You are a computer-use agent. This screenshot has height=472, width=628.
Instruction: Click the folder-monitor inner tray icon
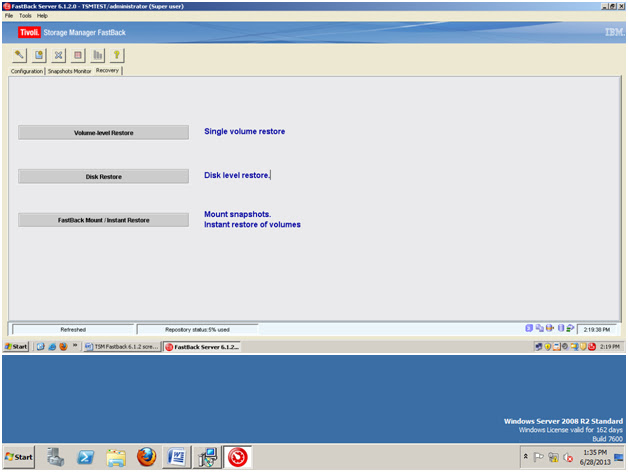click(x=574, y=347)
